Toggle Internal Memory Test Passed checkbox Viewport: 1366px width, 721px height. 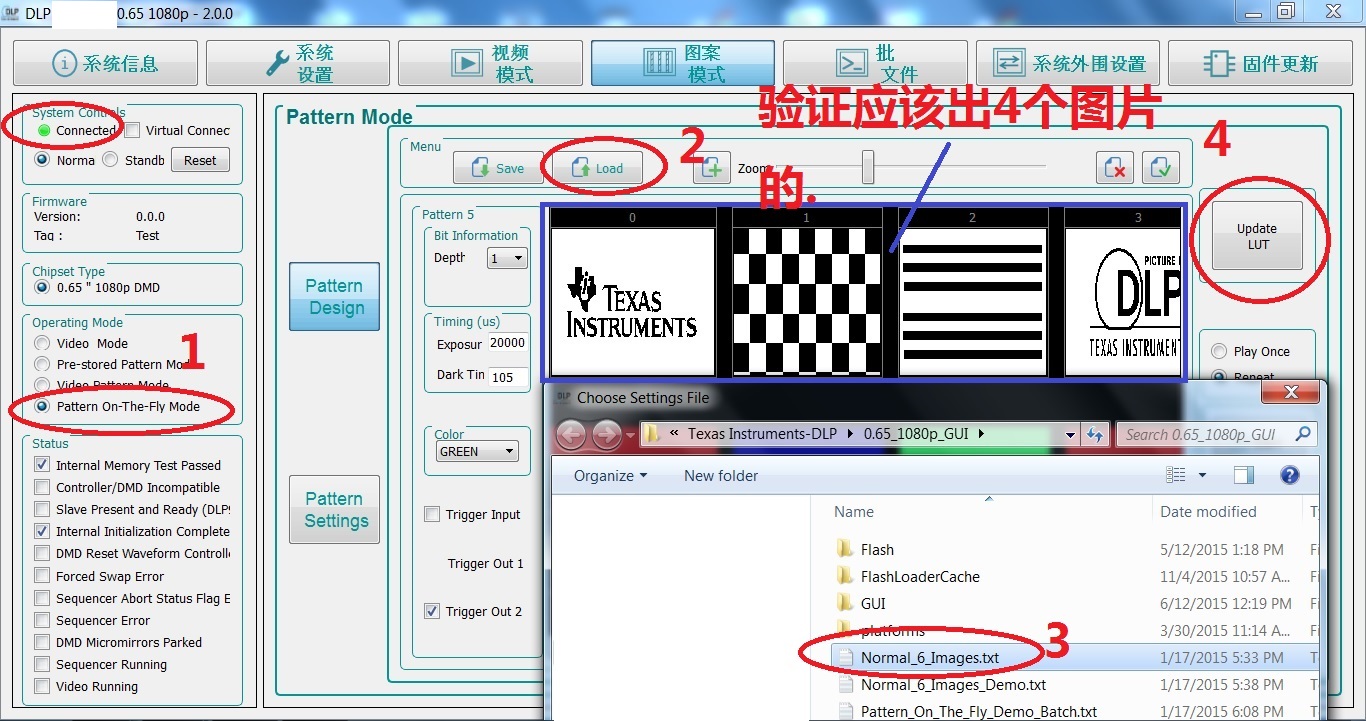click(42, 465)
